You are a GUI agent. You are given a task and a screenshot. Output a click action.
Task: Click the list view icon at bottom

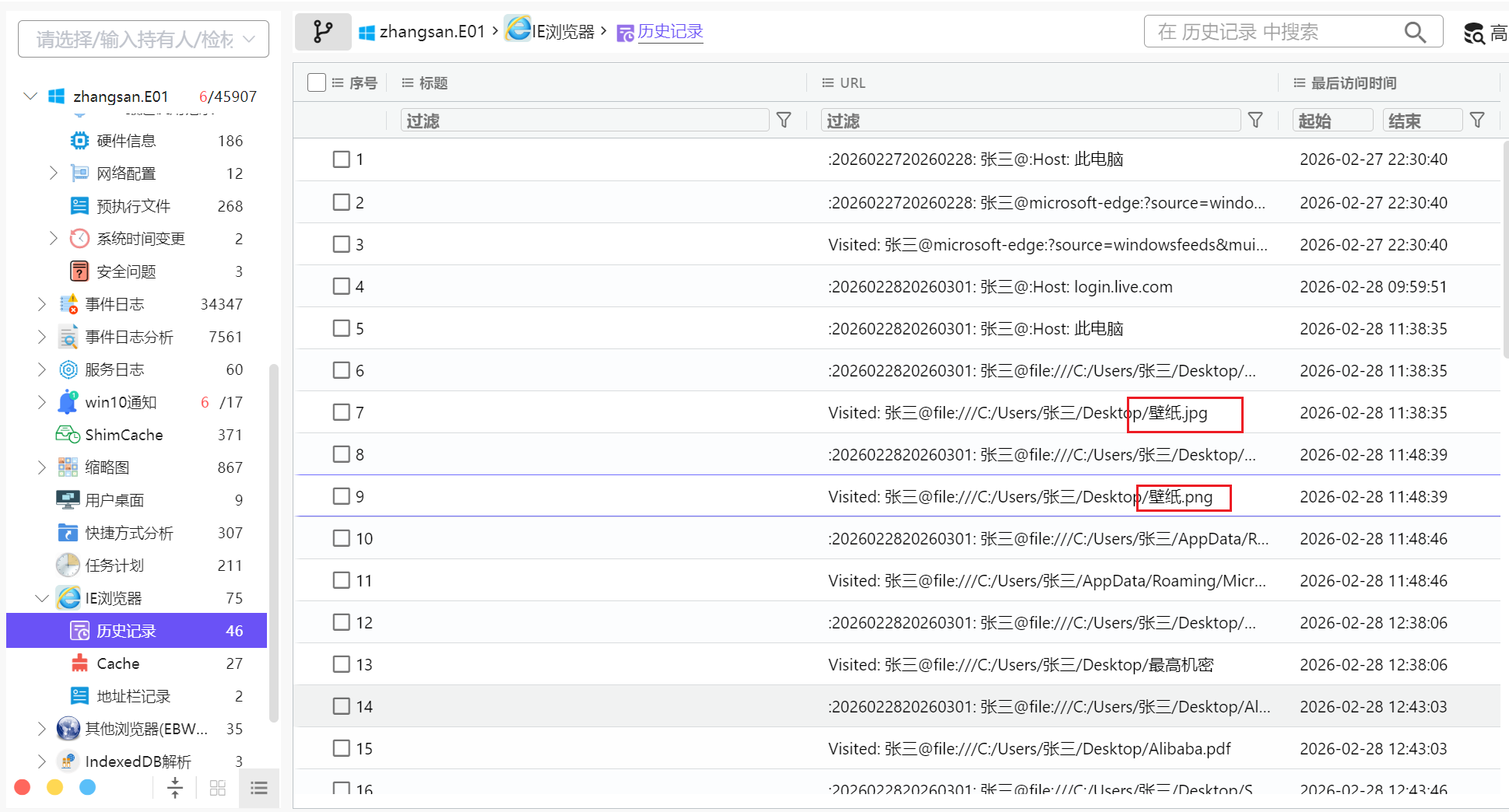click(x=259, y=788)
